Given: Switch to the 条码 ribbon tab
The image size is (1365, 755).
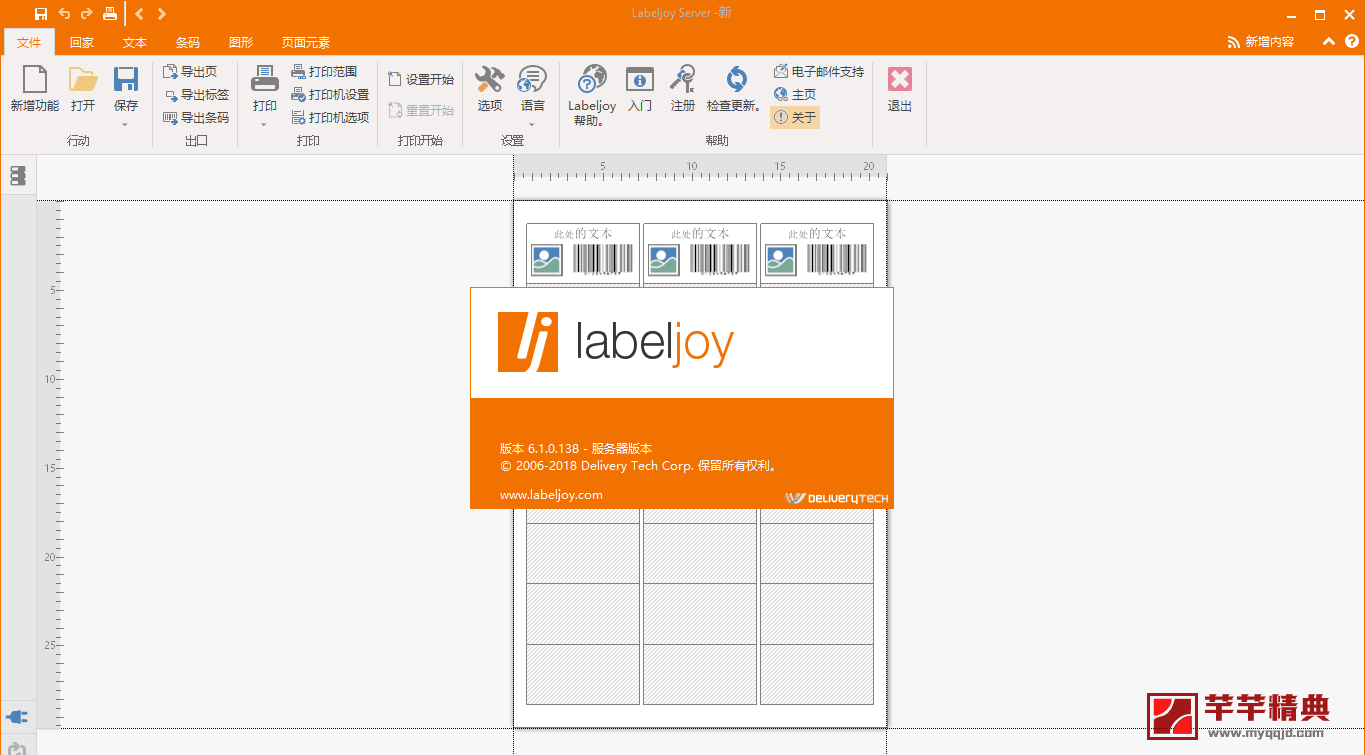Looking at the screenshot, I should [188, 42].
